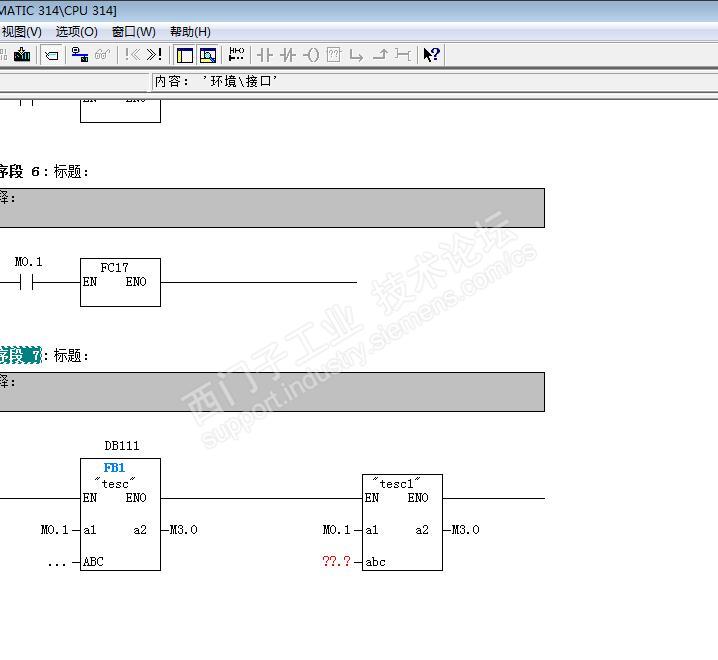Screen dimensions: 718x660
Task: Click the connection line icon
Action: tap(403, 55)
